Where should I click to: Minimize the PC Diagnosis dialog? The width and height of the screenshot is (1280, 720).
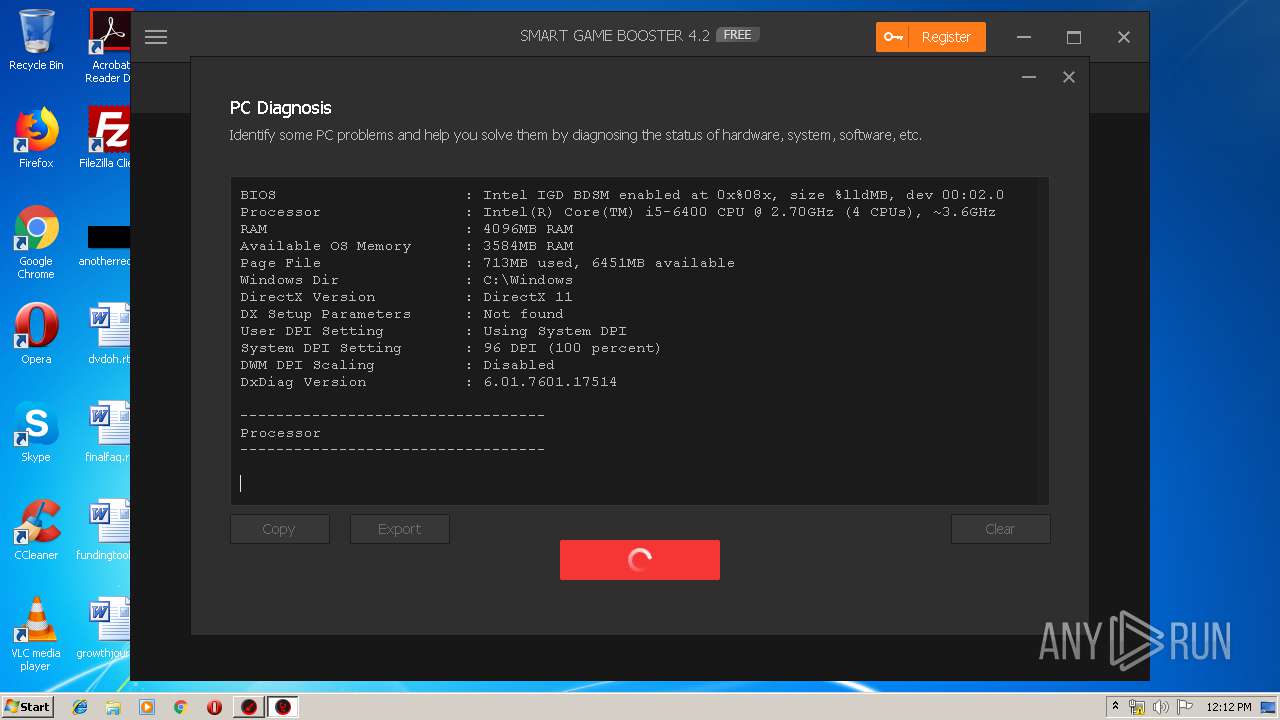coord(1029,77)
